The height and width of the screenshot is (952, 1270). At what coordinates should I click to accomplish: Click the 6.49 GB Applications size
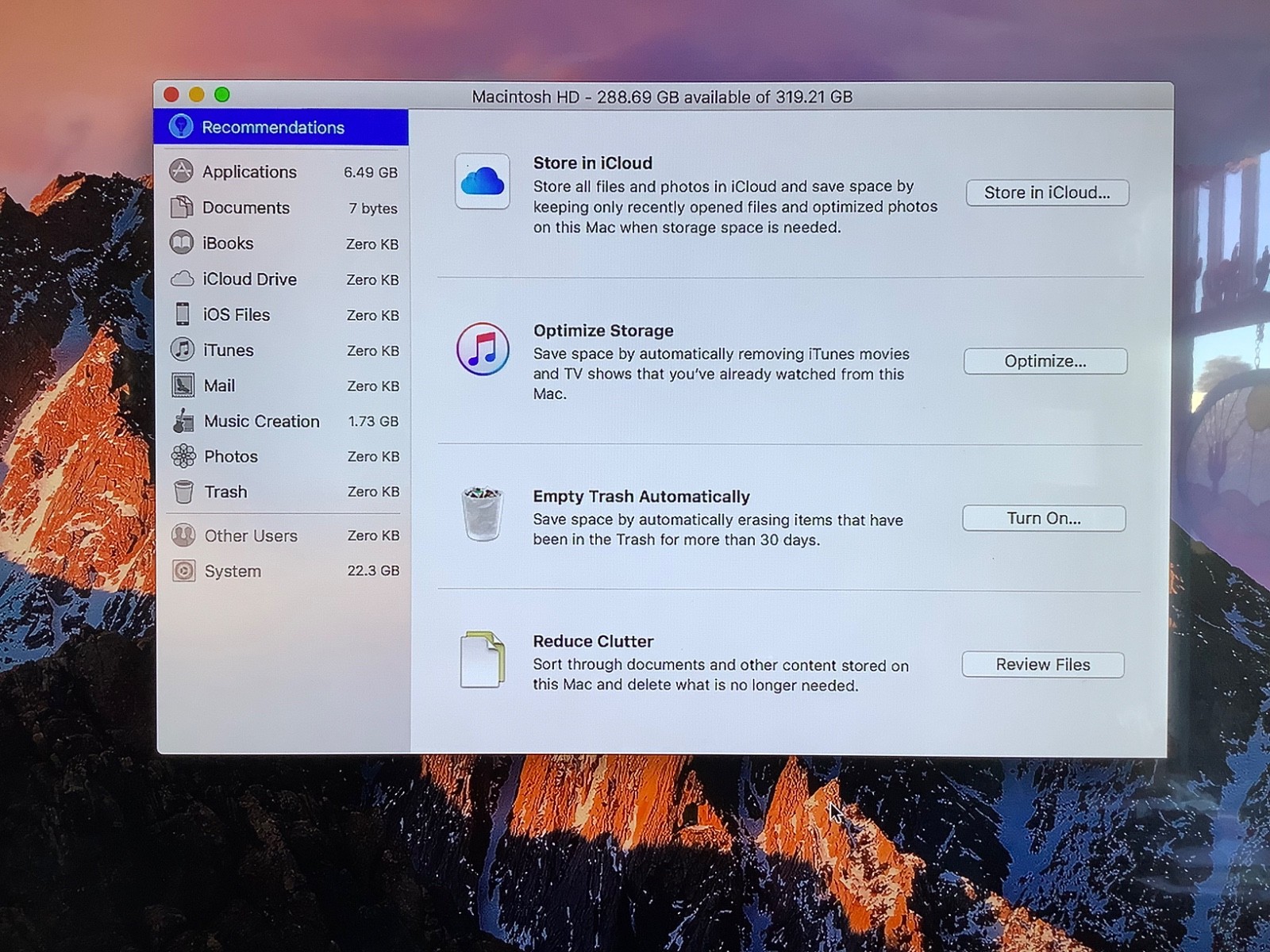371,172
